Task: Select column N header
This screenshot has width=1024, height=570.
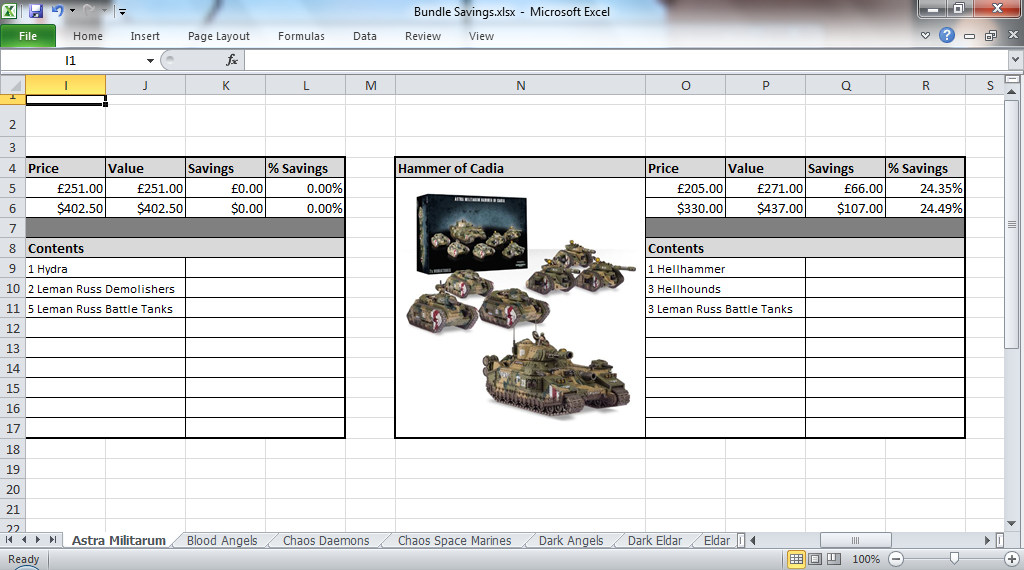Action: point(520,86)
